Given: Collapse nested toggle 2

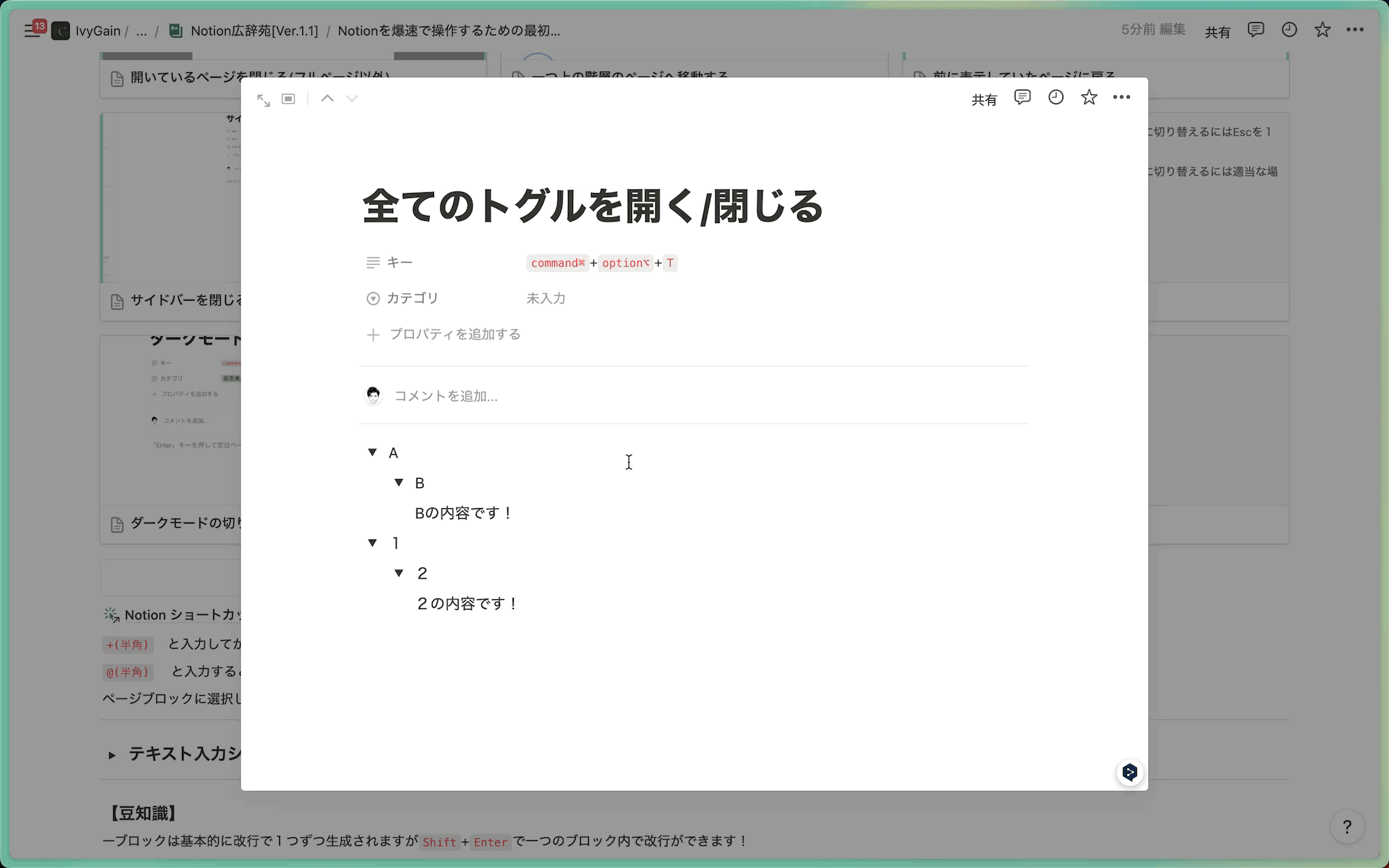Looking at the screenshot, I should (x=399, y=573).
